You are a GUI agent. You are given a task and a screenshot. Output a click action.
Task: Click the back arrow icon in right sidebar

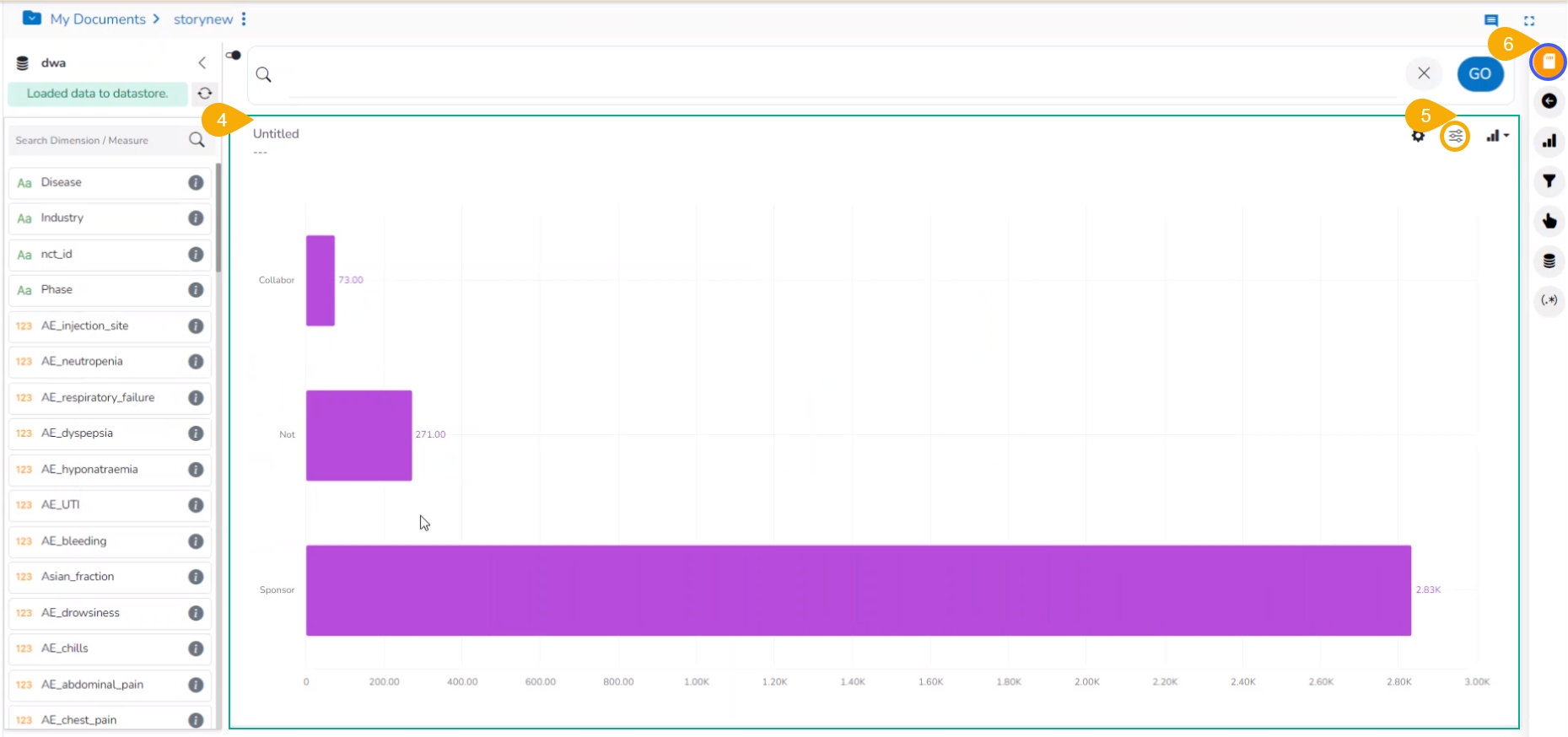click(1549, 101)
